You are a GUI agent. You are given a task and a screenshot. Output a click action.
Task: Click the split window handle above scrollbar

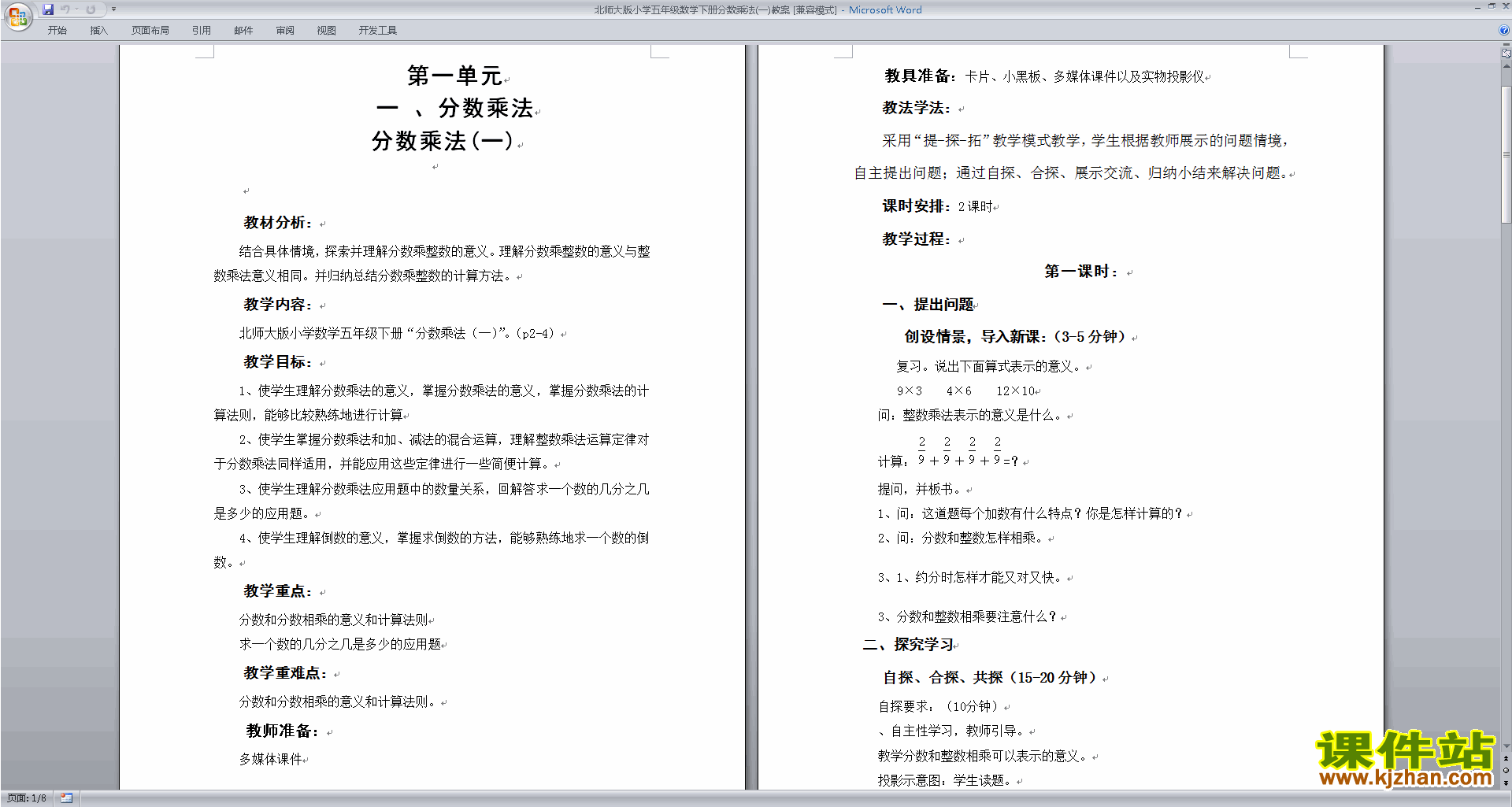[1506, 45]
